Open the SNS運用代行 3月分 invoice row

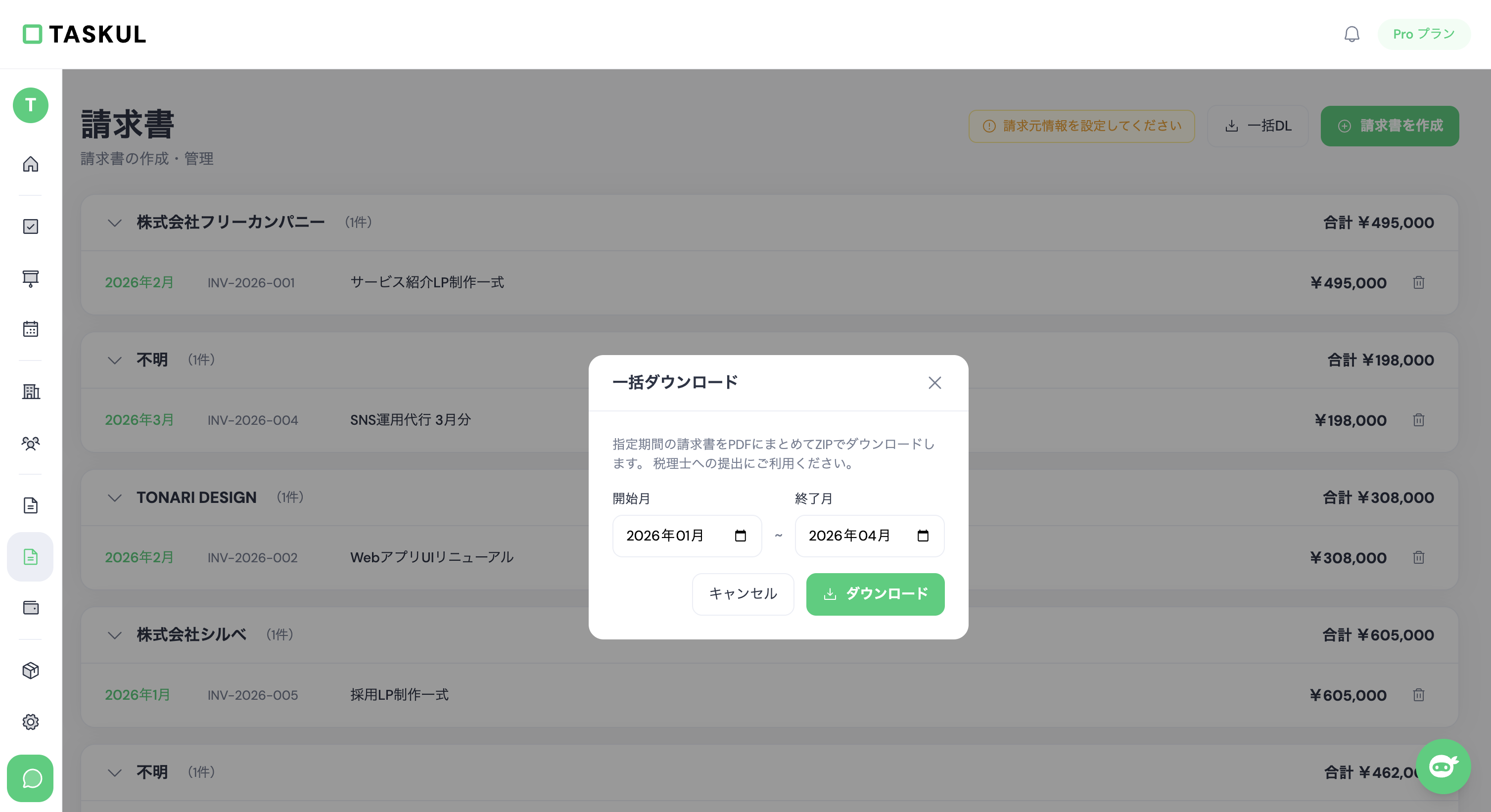point(769,420)
